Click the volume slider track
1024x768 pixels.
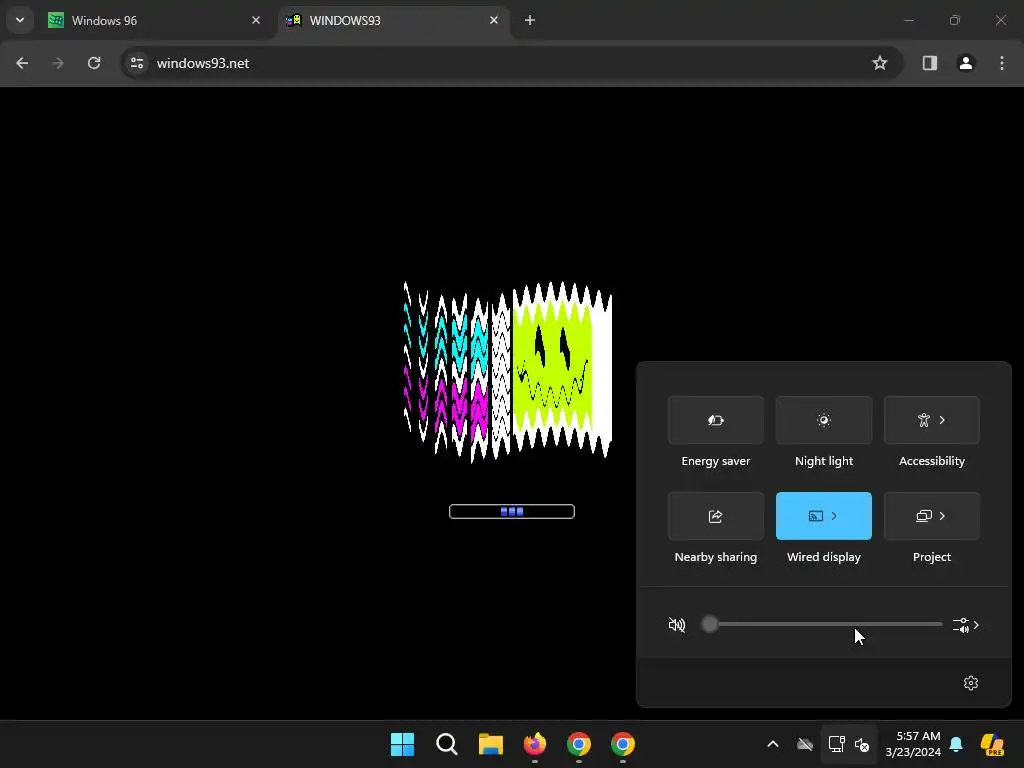[x=822, y=624]
